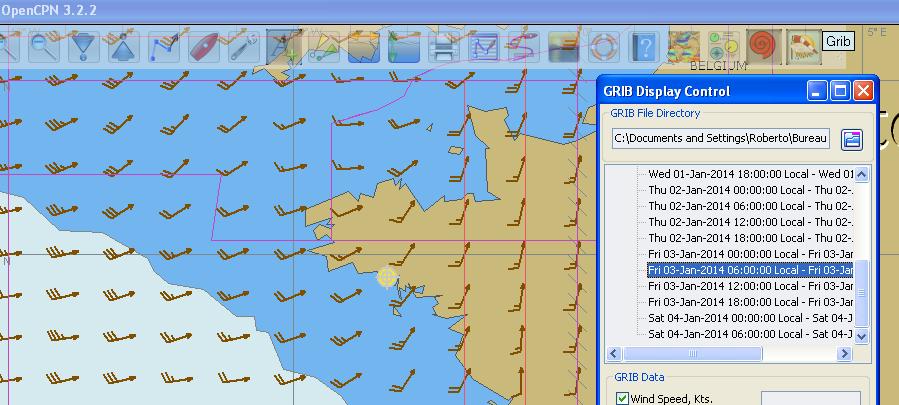
Task: Minimize the GRIB Display Control window
Action: pyautogui.click(x=818, y=91)
